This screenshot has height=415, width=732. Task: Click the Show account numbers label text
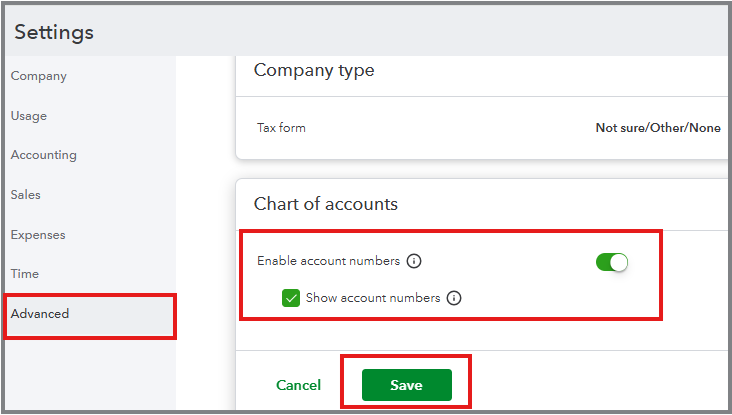(373, 298)
